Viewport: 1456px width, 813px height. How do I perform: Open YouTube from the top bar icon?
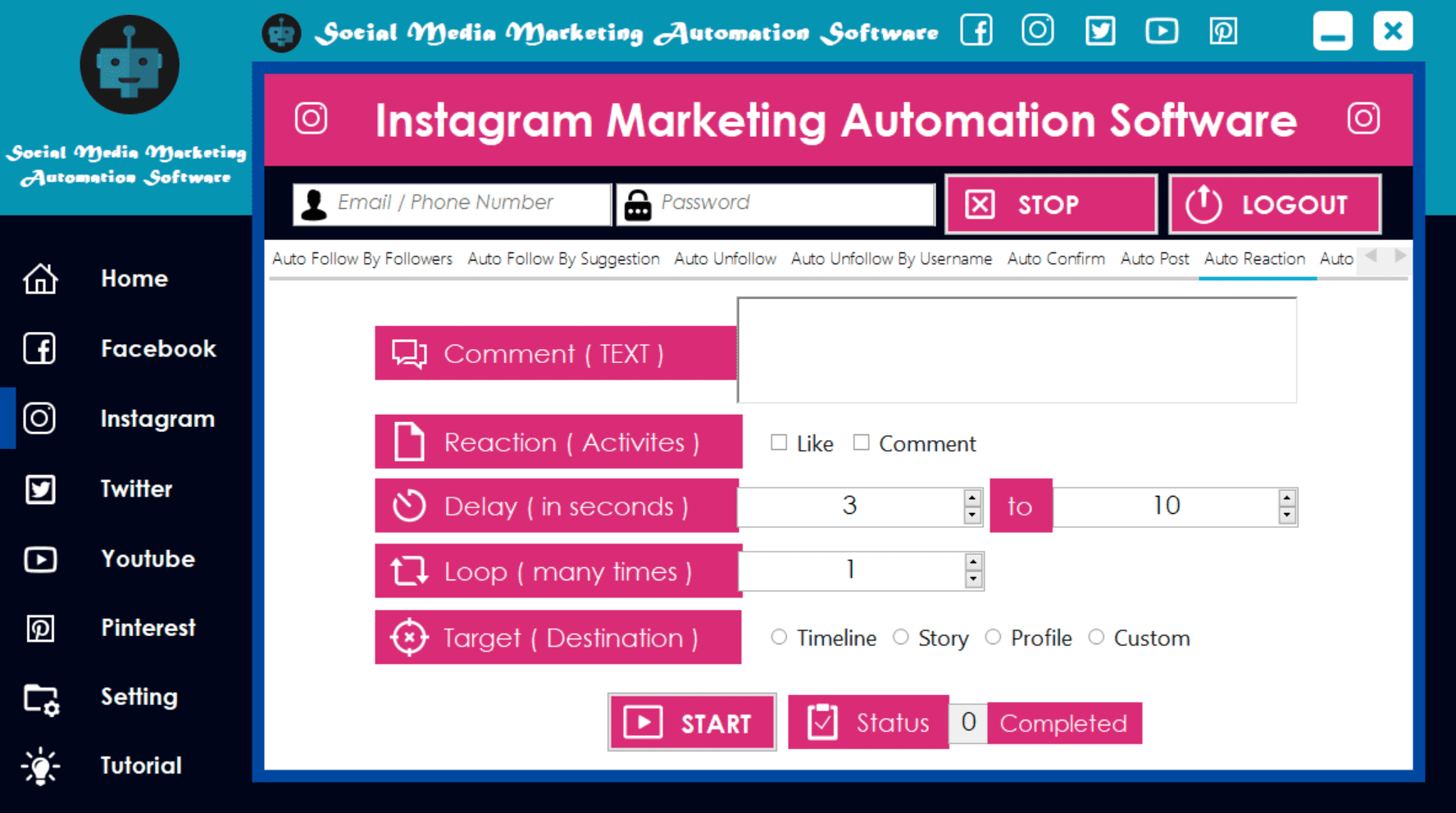pos(1162,31)
